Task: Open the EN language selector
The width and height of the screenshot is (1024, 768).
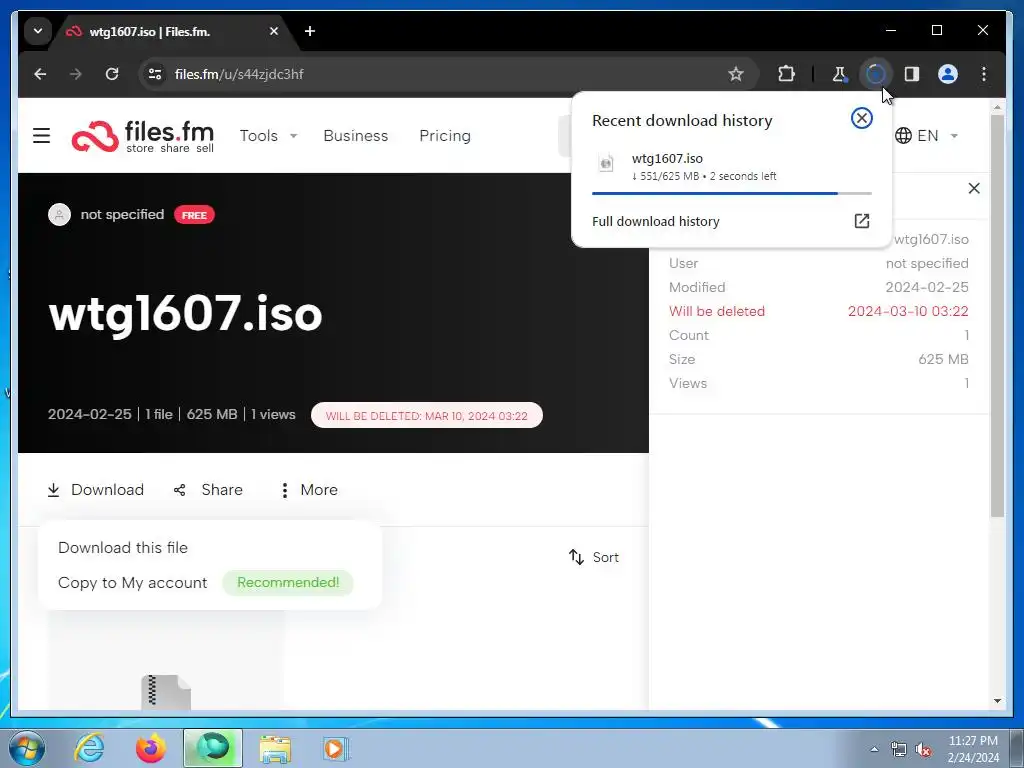Action: click(x=926, y=136)
